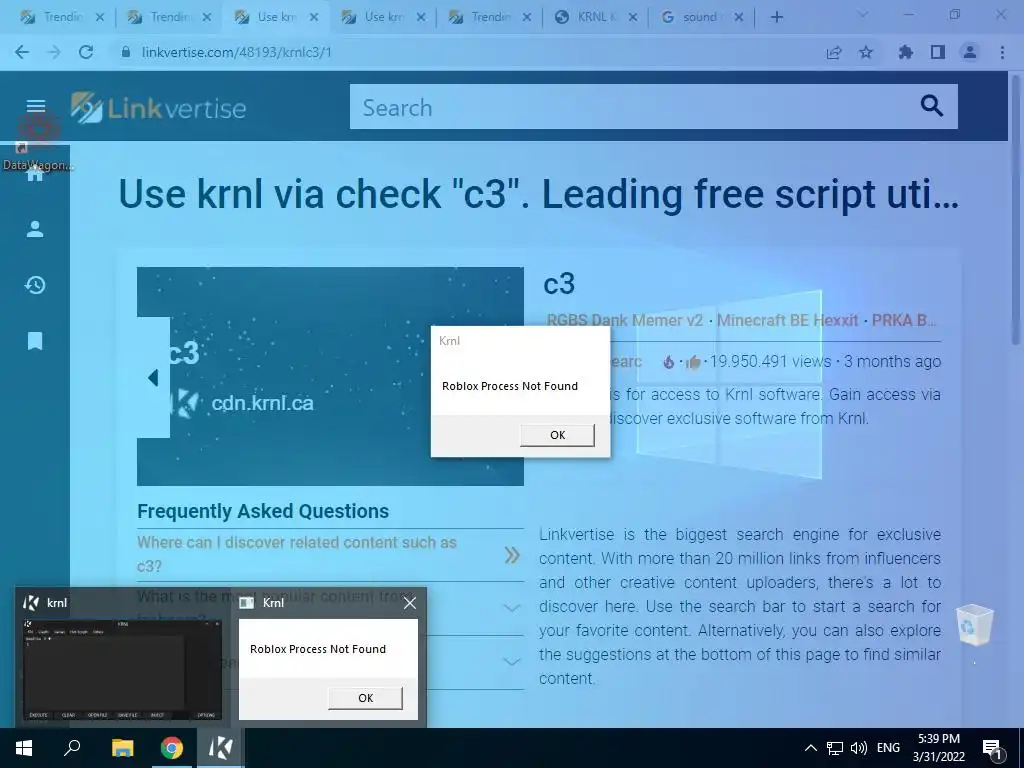Screen dimensions: 1024x768
Task: Click the Linkvertise logo
Action: point(158,108)
